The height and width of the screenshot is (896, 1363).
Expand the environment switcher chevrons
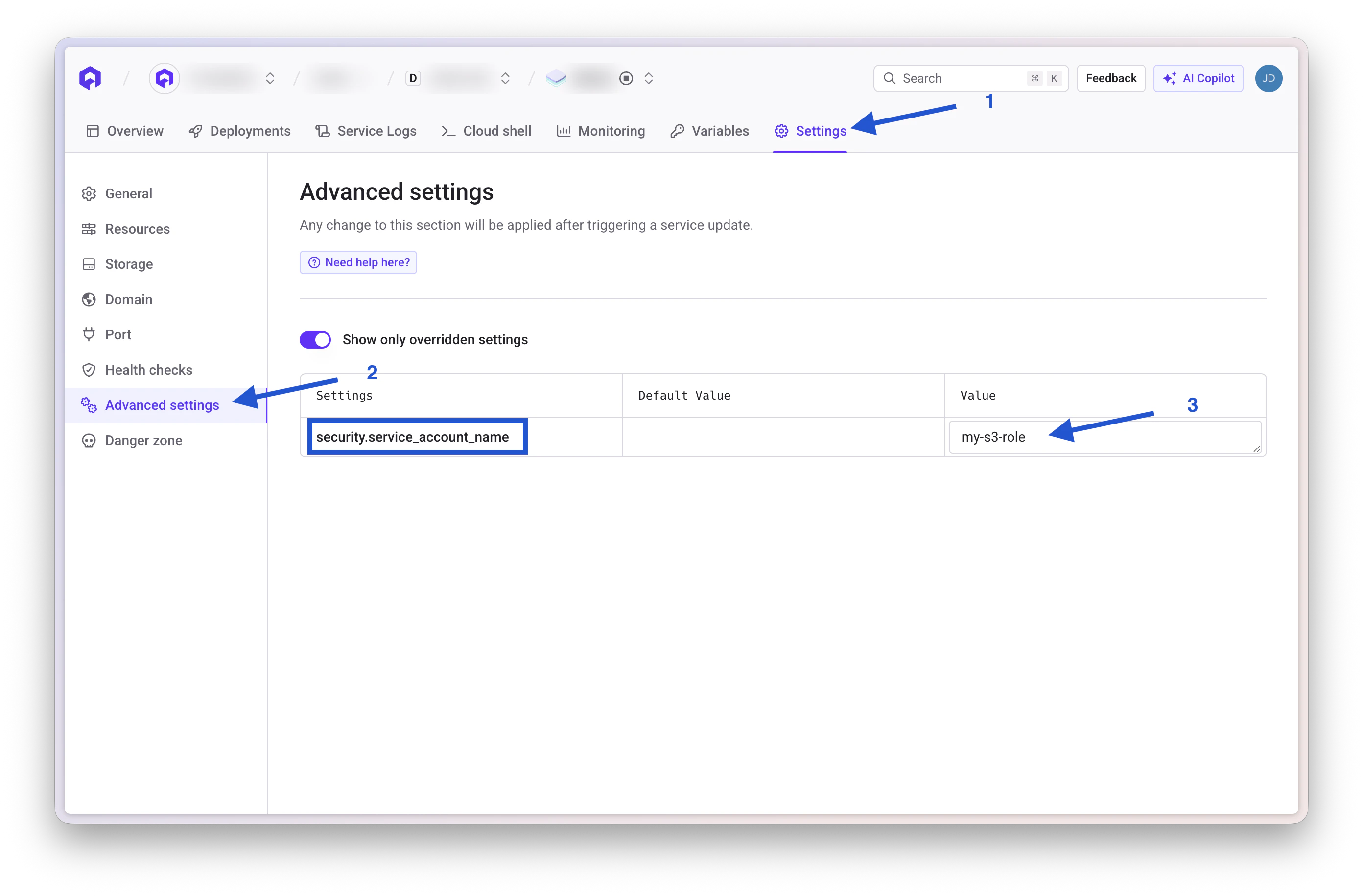505,78
